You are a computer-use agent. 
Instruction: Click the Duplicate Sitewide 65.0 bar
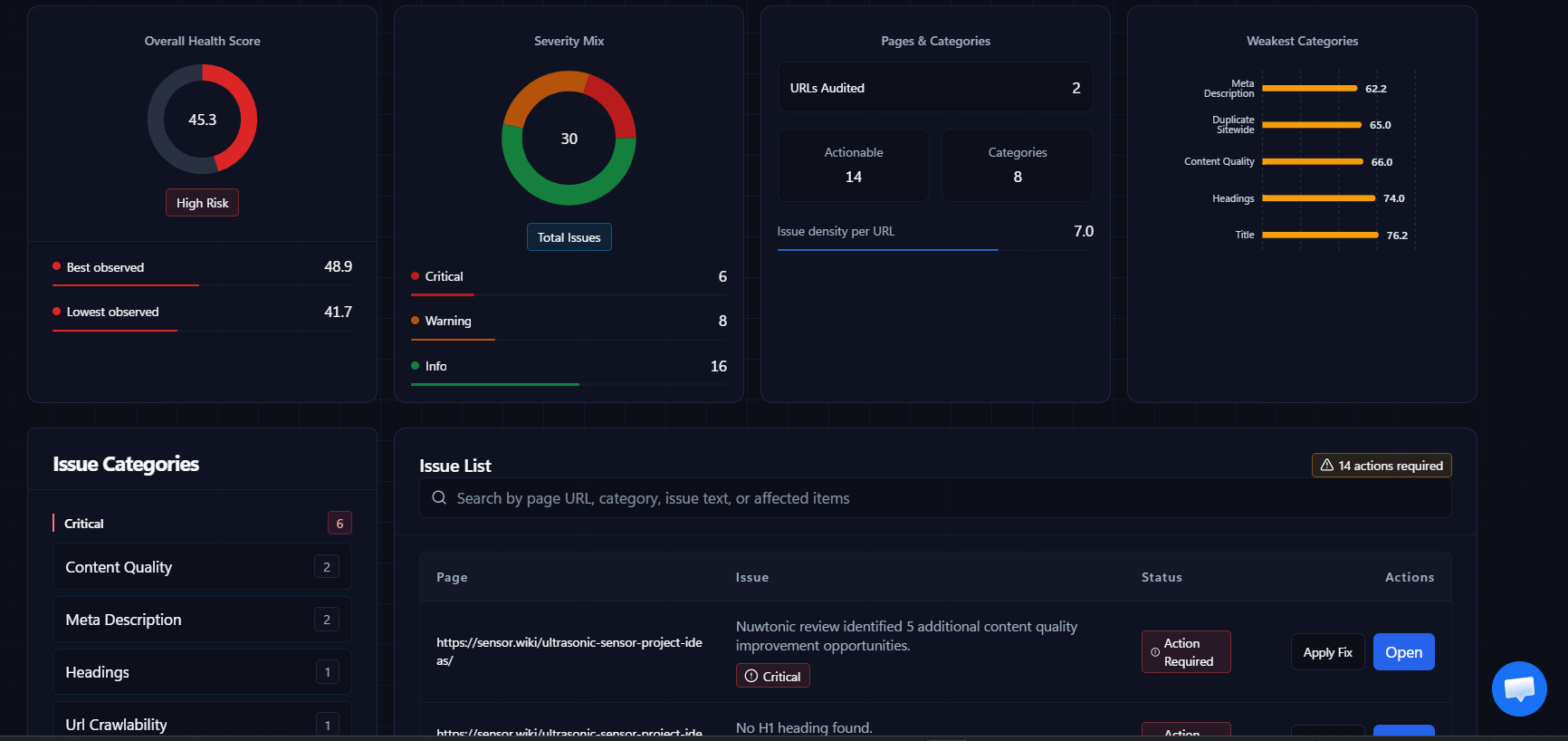[1312, 125]
